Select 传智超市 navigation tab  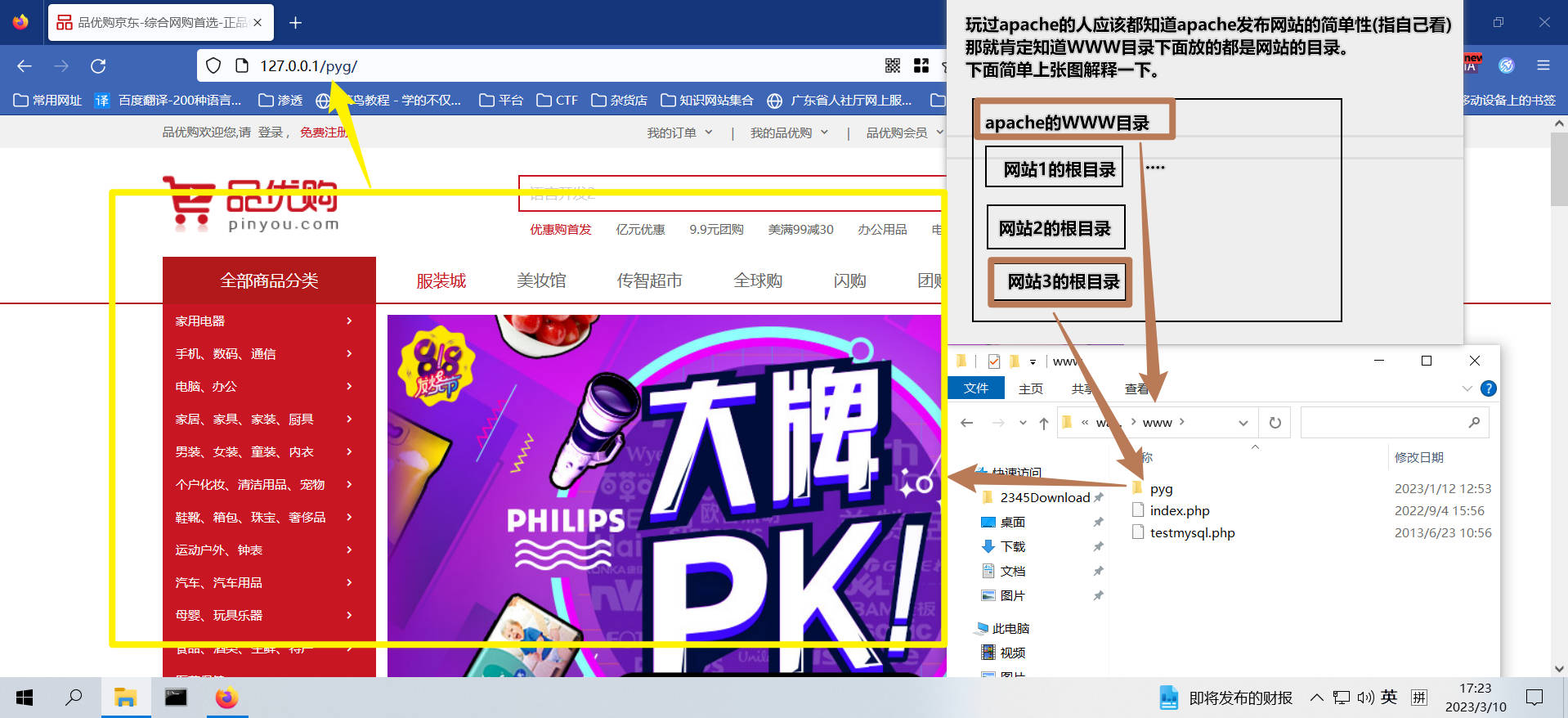[649, 280]
